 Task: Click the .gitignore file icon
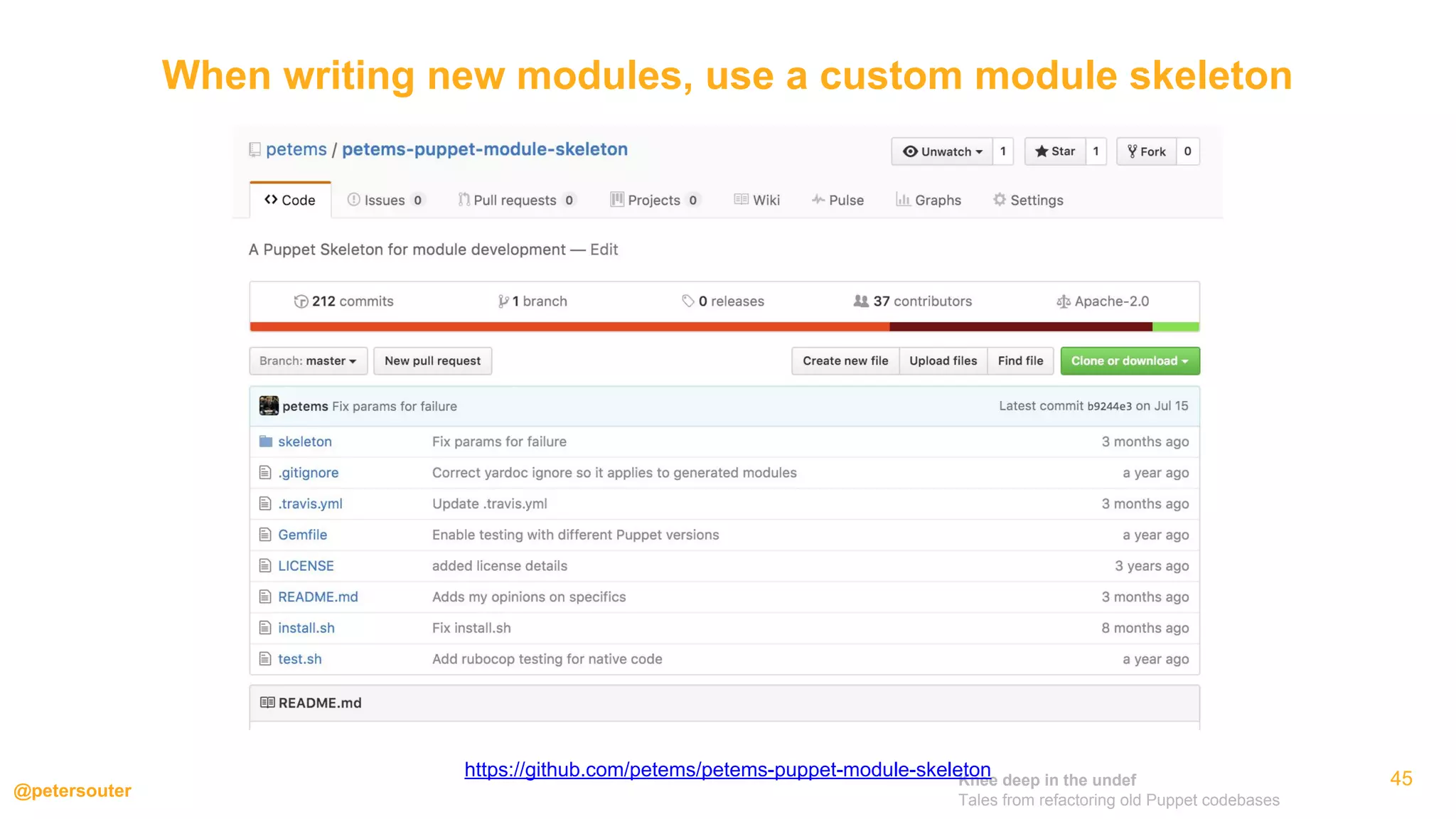point(265,473)
